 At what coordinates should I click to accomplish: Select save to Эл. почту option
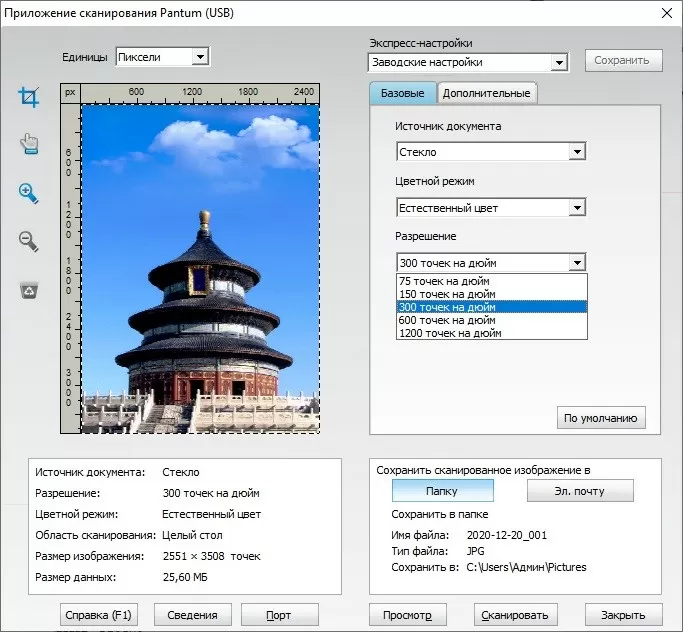pos(579,491)
